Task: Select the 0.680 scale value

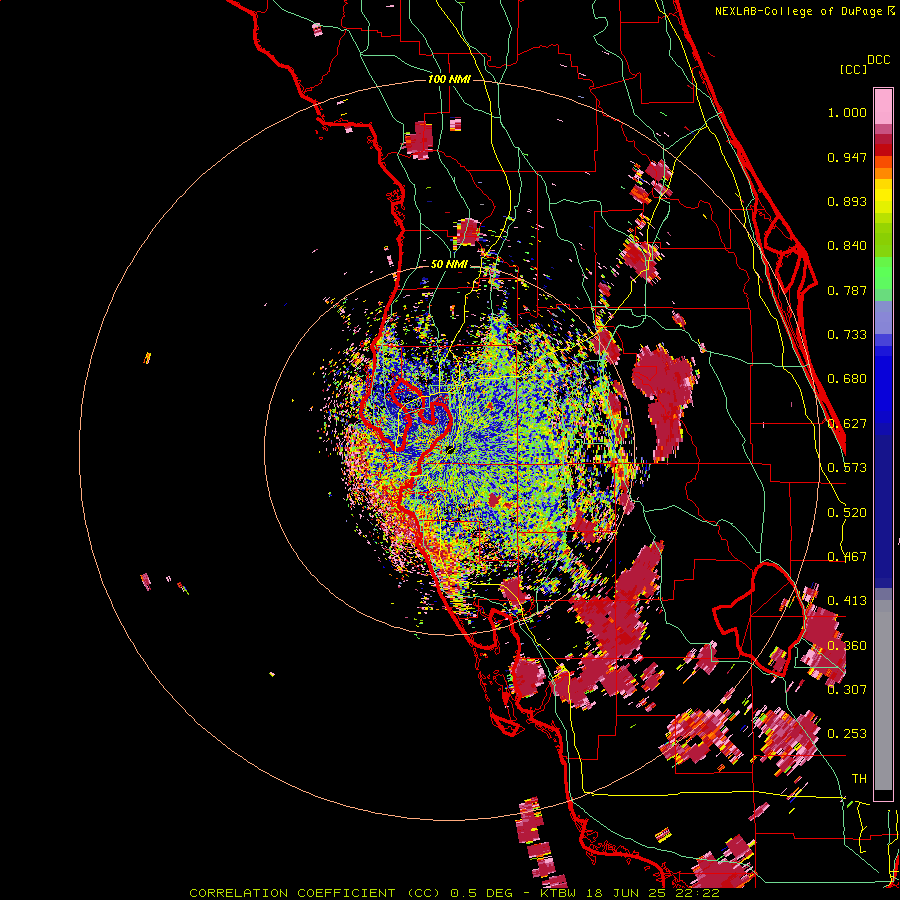Action: (847, 379)
